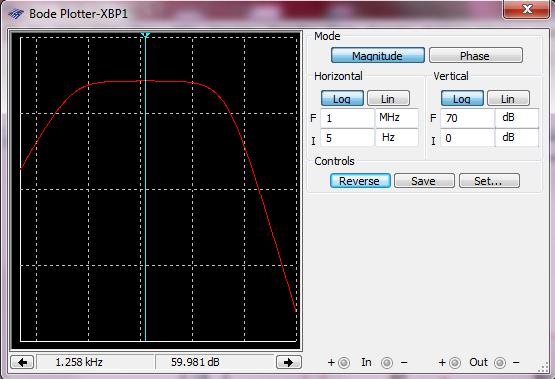Open the Set... dialog
Viewport: 555px width, 379px height.
489,181
